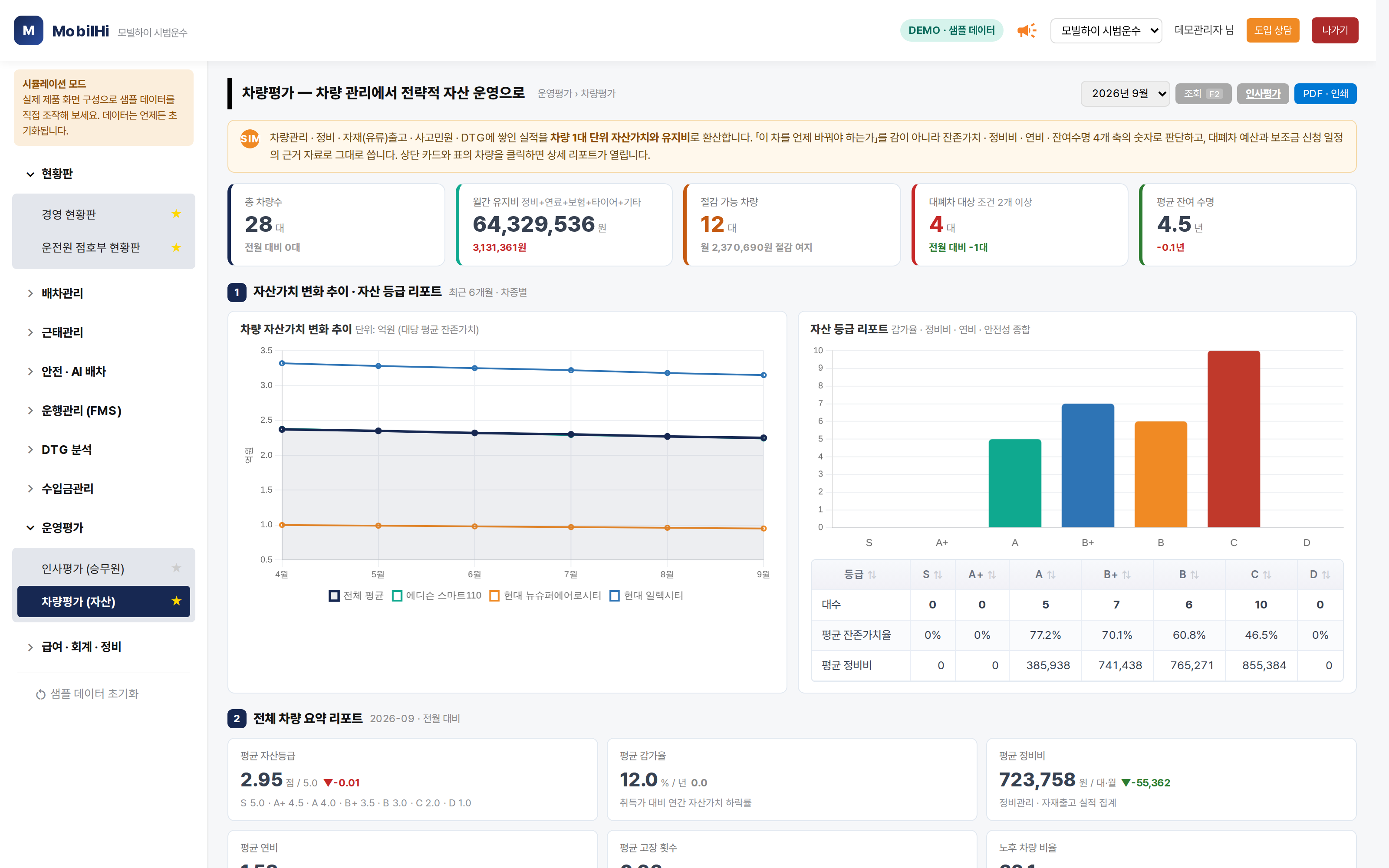Toggle favorite star for 차량평가 (자산)
The width and height of the screenshot is (1389, 868).
pos(176,601)
